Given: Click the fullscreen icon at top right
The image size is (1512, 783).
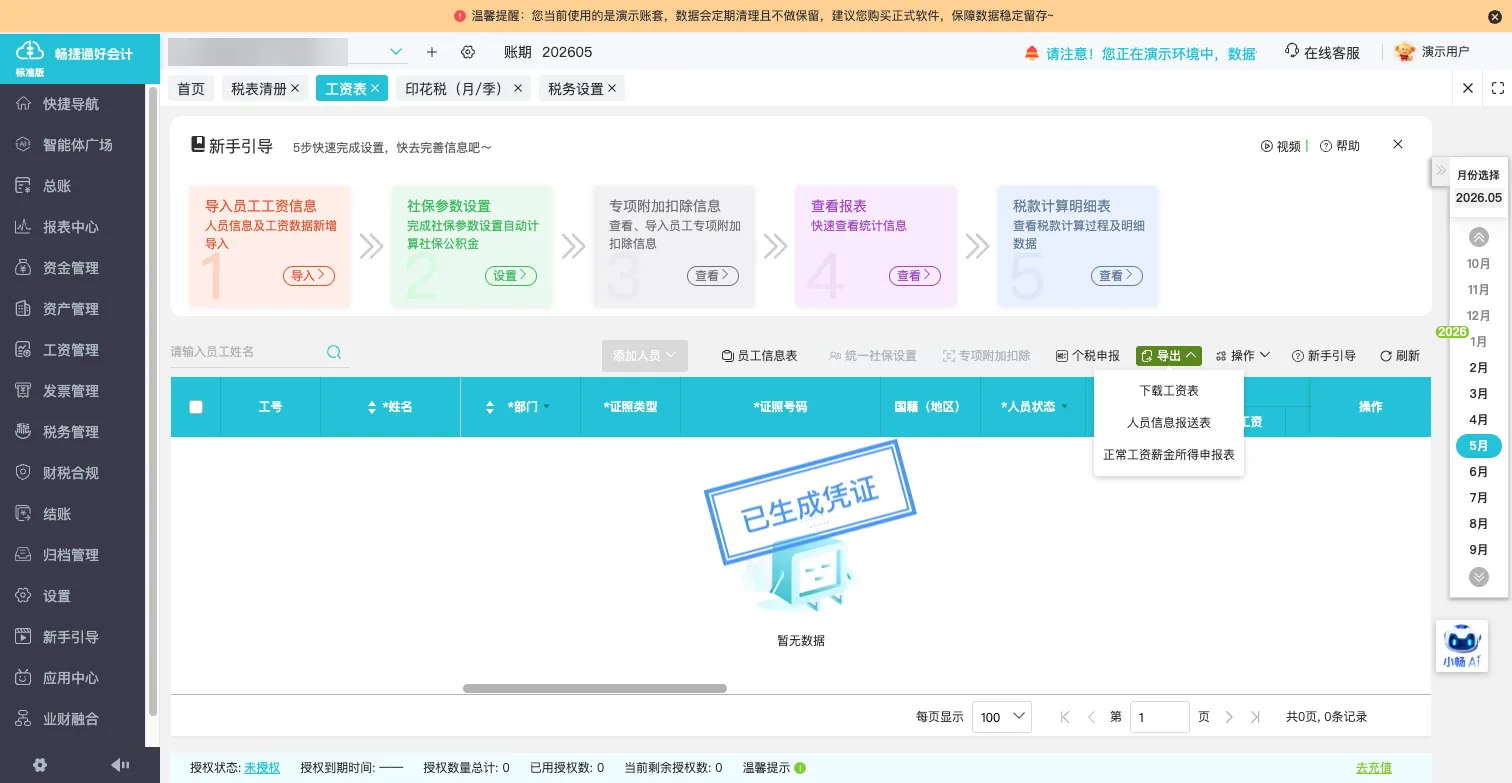Looking at the screenshot, I should (1498, 88).
